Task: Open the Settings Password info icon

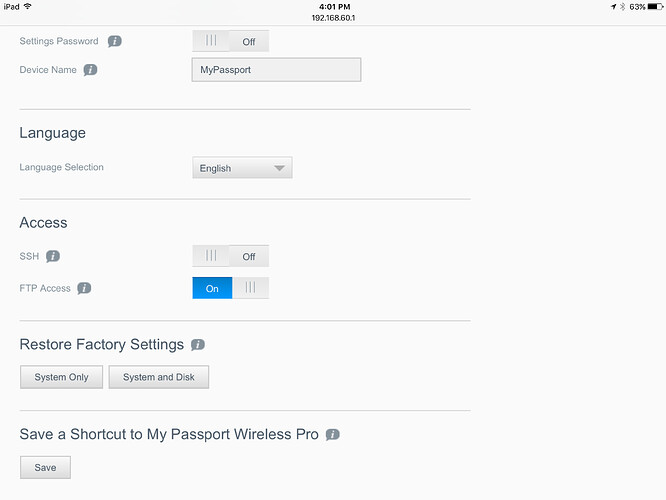Action: (x=115, y=41)
